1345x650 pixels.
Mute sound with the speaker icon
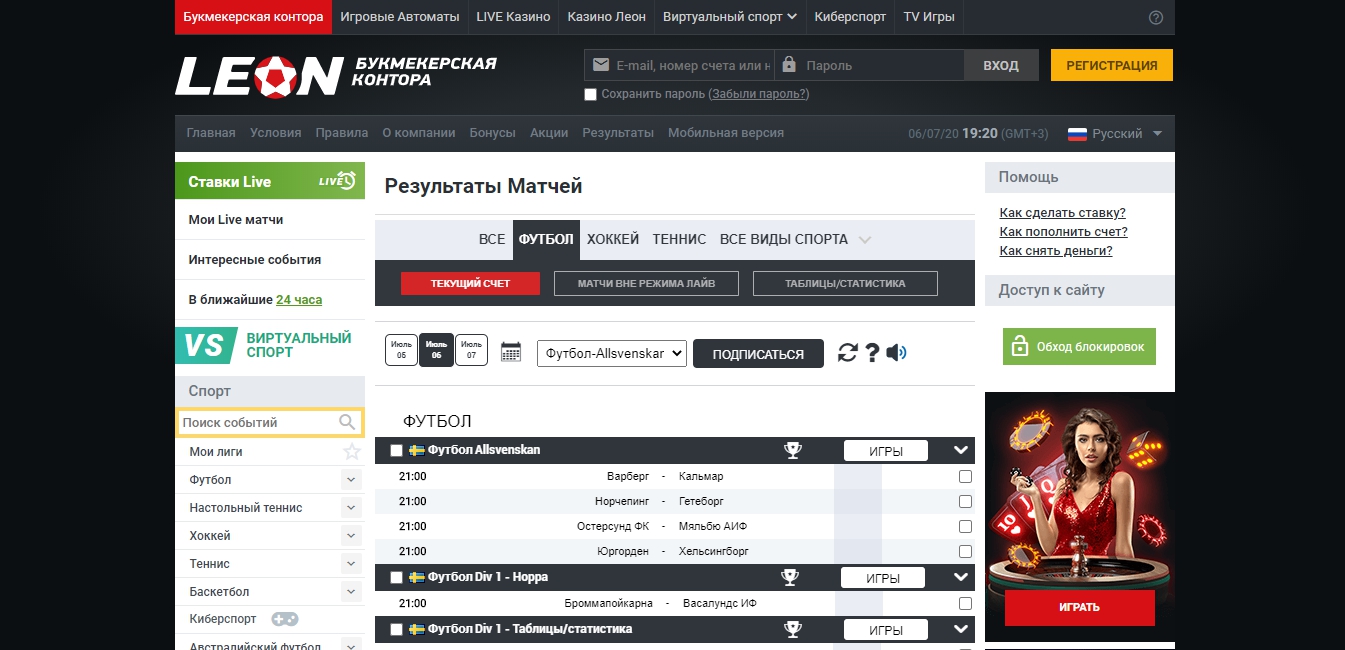pyautogui.click(x=896, y=352)
